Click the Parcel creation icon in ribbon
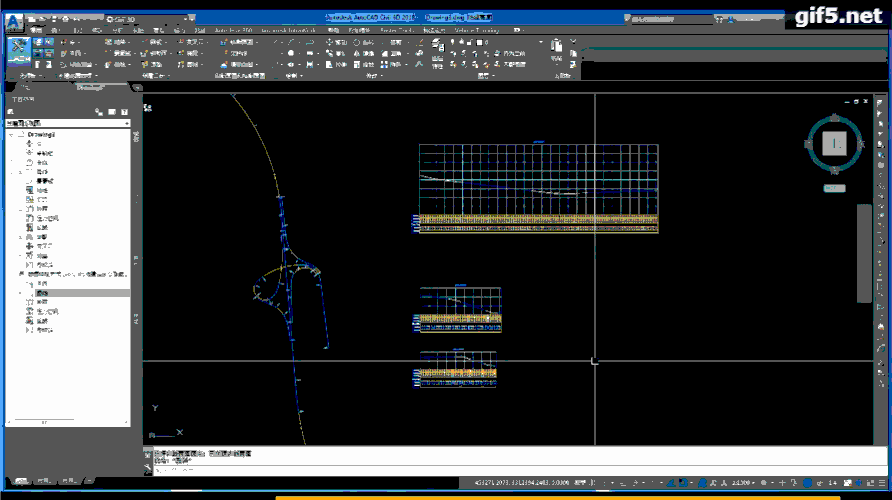 click(x=117, y=42)
